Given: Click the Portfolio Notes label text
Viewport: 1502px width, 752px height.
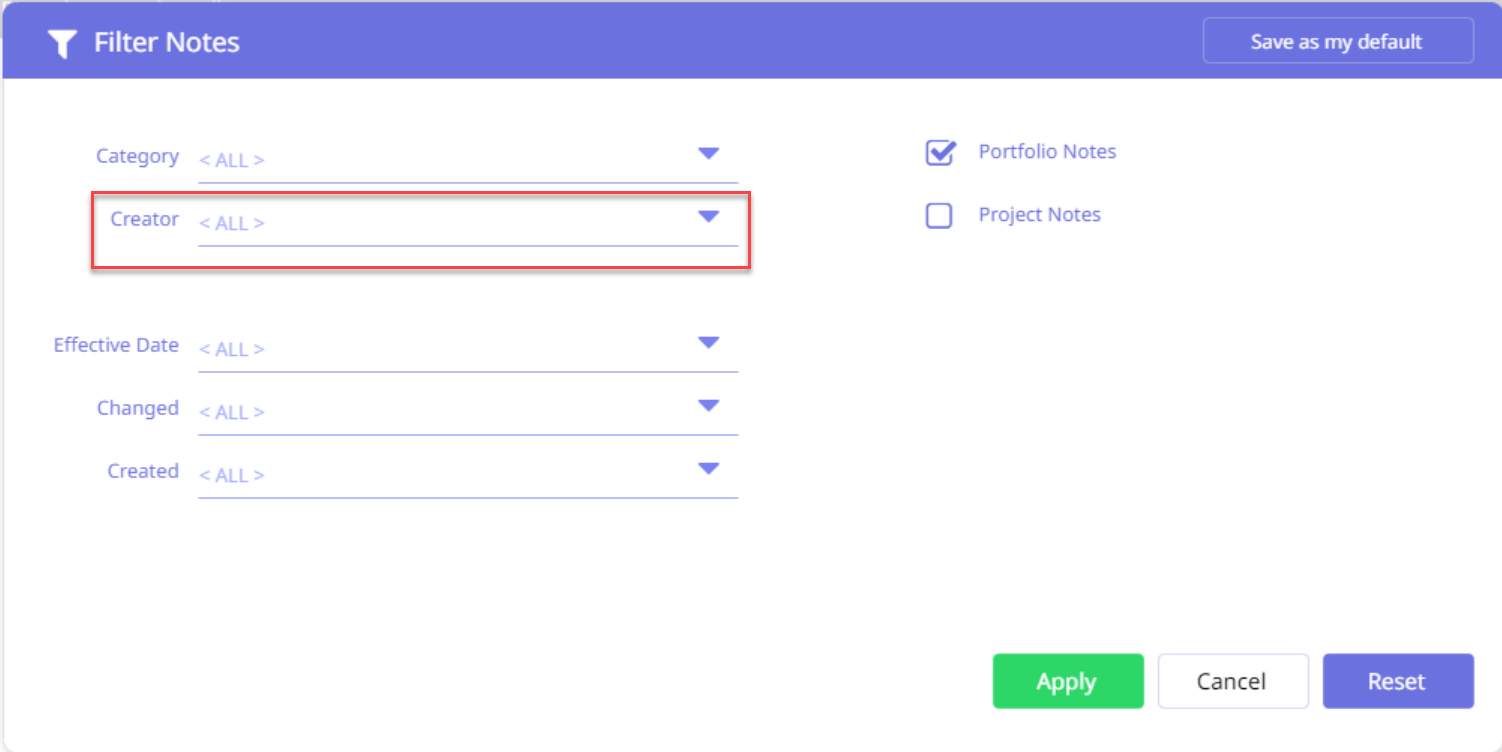Looking at the screenshot, I should 1047,152.
